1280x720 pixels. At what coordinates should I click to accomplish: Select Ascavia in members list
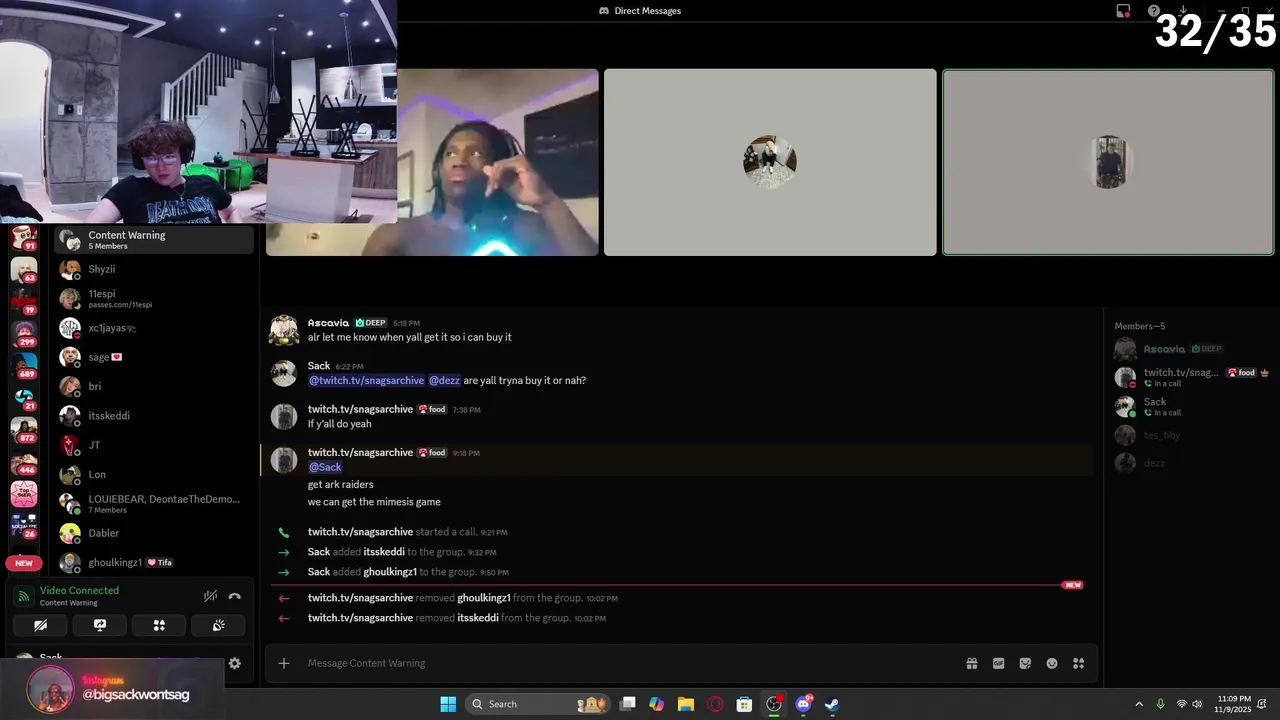click(1190, 349)
